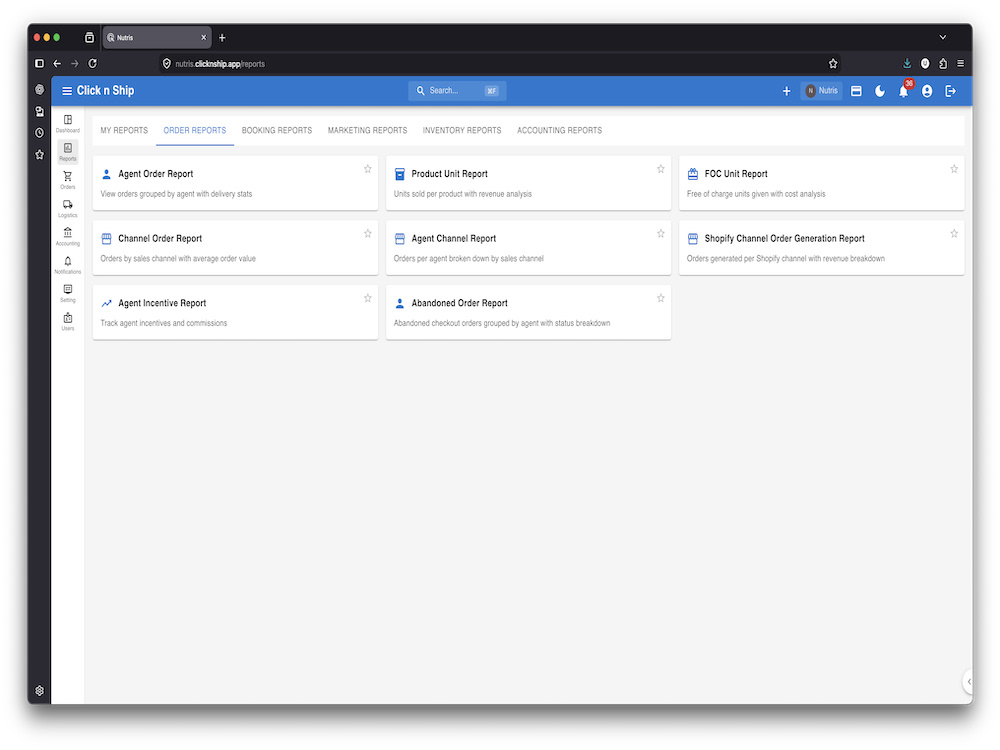Expand the browser tab list dropdown
The image size is (1000, 750).
coord(943,37)
